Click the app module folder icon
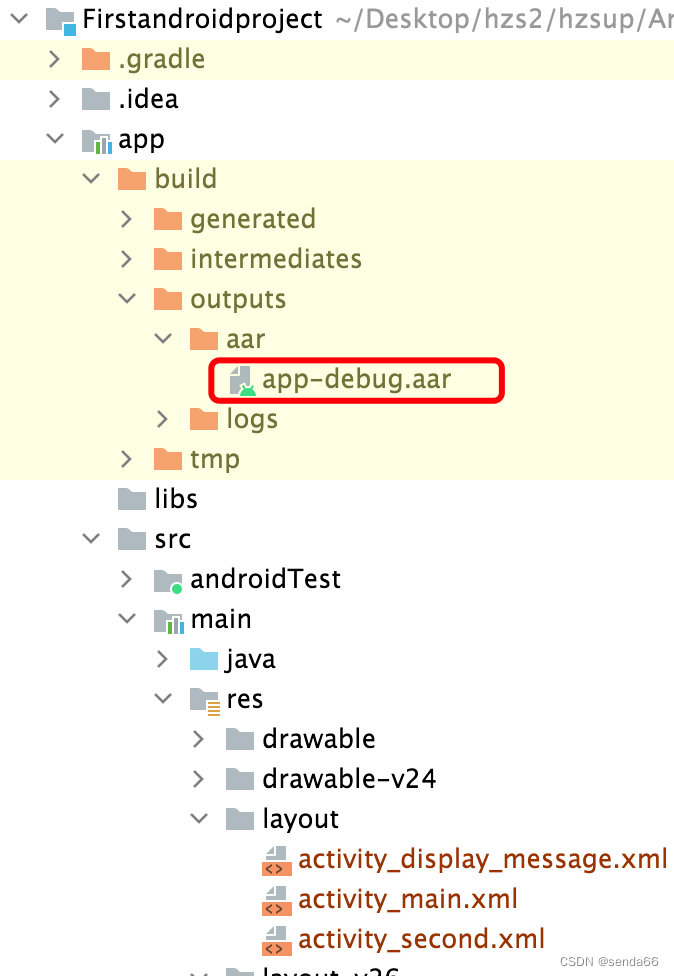Screen dimensions: 674x976 pos(96,140)
